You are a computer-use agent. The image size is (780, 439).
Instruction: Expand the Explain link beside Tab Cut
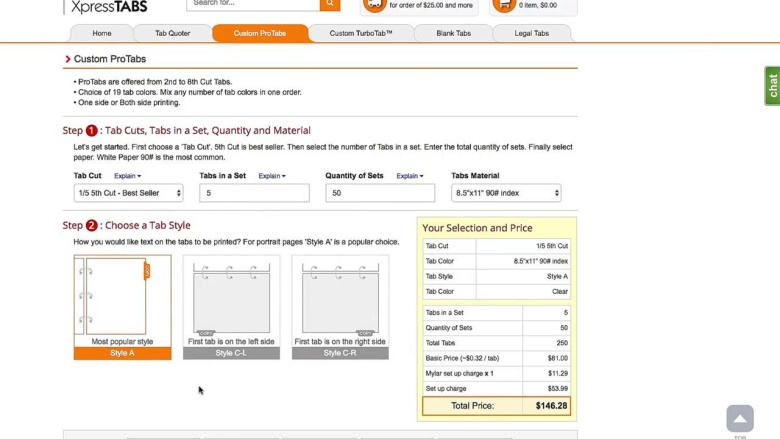click(x=127, y=176)
